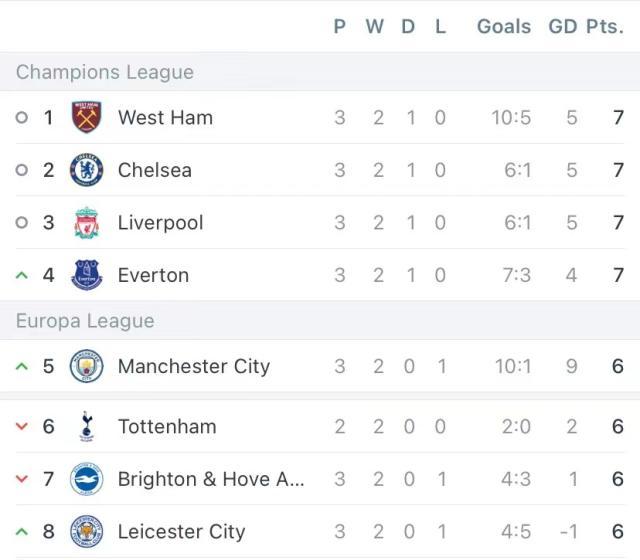Open the West Ham team name
The image size is (640, 560).
click(165, 117)
